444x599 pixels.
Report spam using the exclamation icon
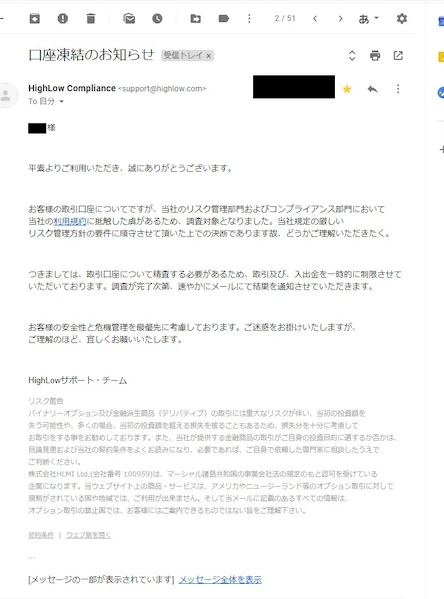tap(63, 18)
